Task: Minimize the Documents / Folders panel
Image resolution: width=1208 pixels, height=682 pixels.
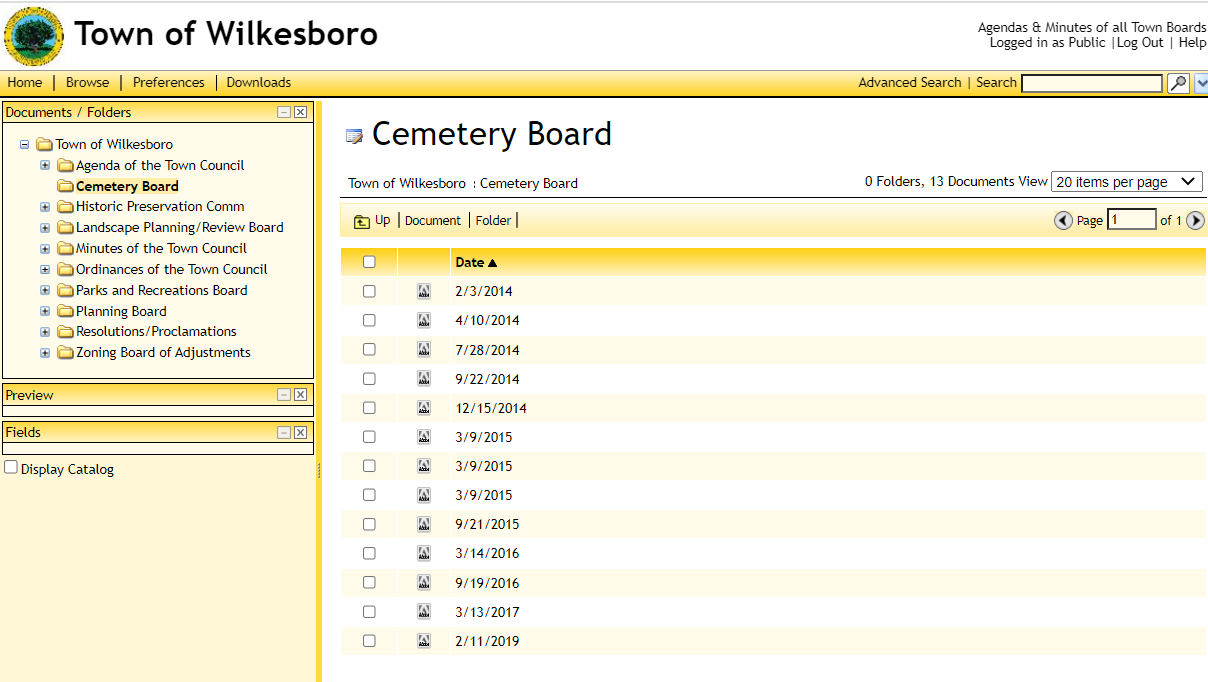Action: click(284, 113)
